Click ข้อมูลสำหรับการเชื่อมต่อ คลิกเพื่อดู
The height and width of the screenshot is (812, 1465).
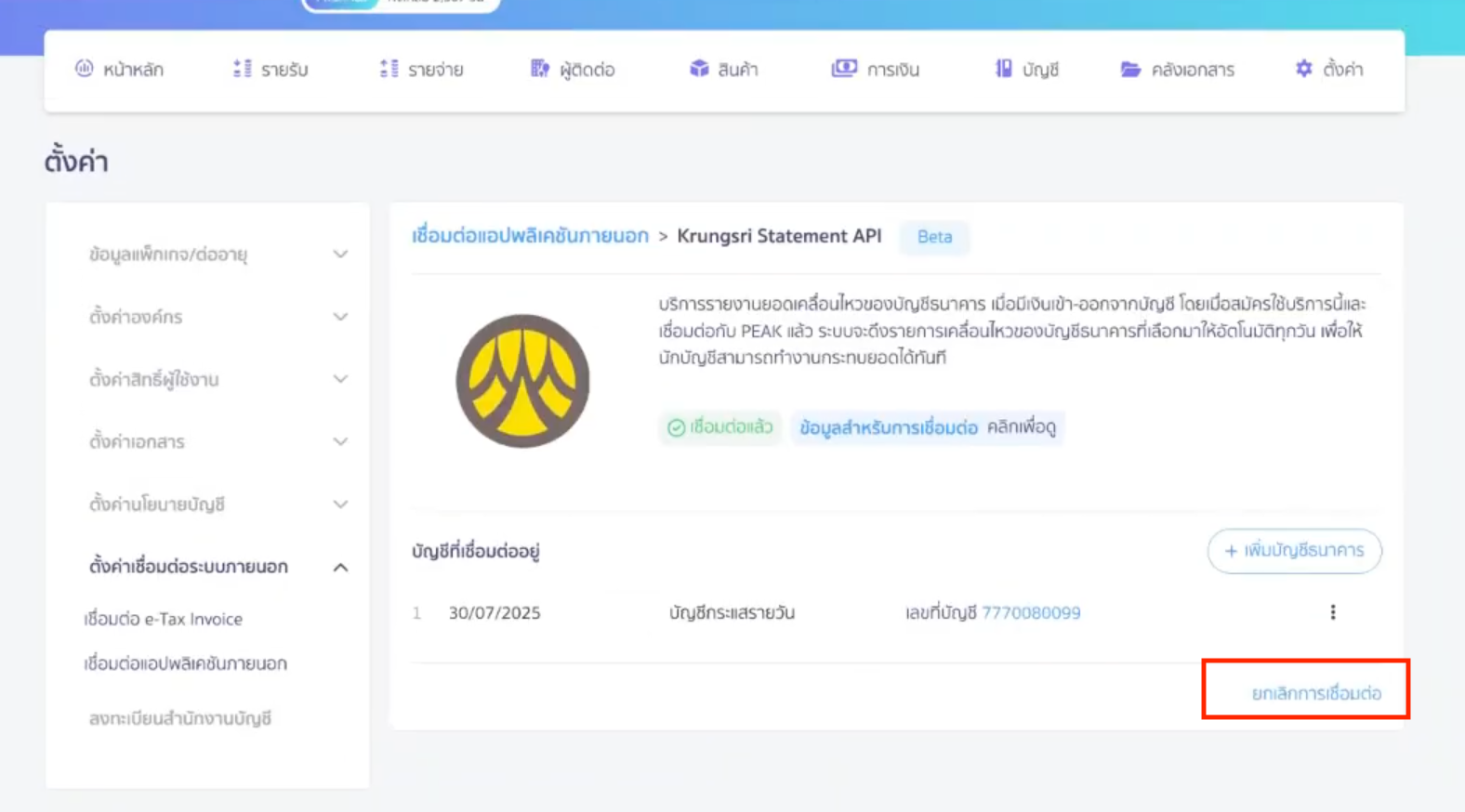click(928, 427)
